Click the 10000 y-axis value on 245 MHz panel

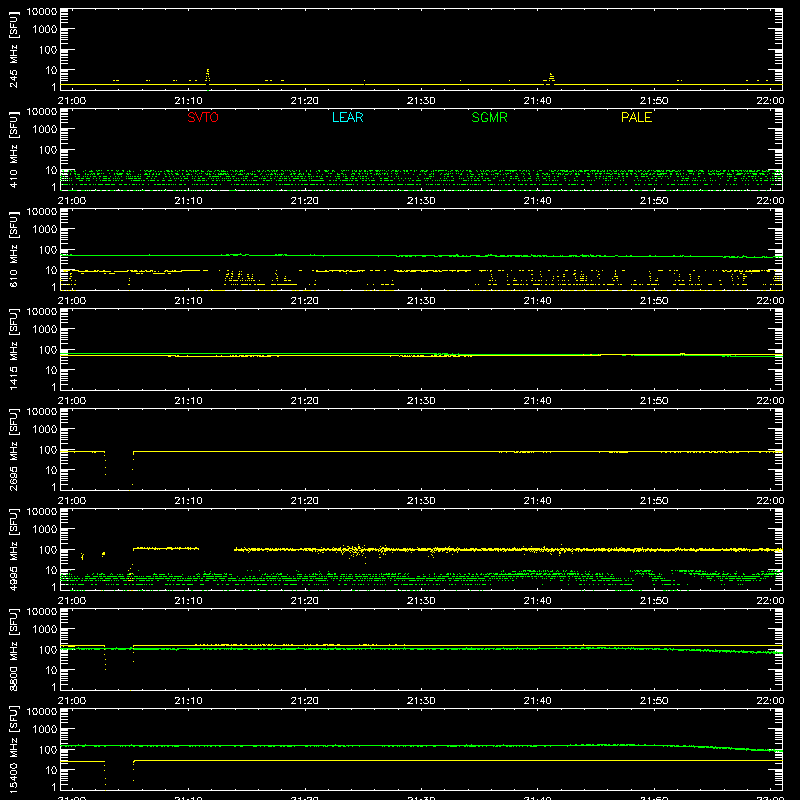[x=42, y=12]
